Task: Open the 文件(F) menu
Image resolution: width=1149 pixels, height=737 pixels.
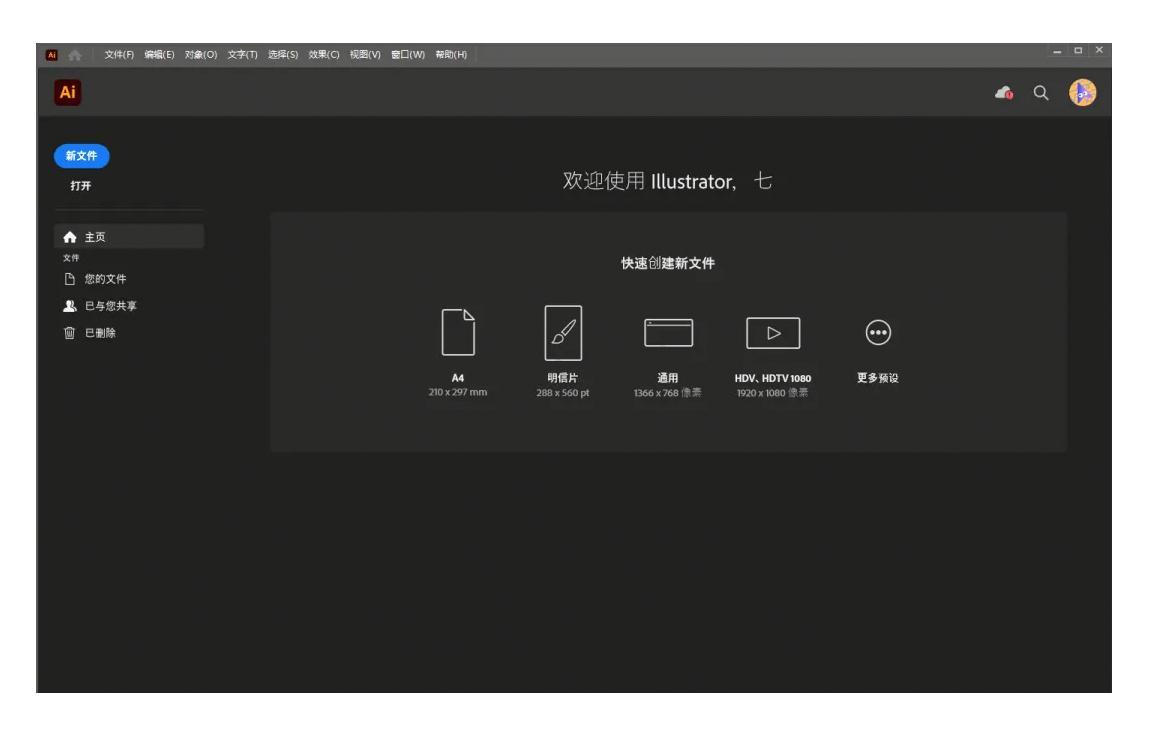Action: (119, 55)
